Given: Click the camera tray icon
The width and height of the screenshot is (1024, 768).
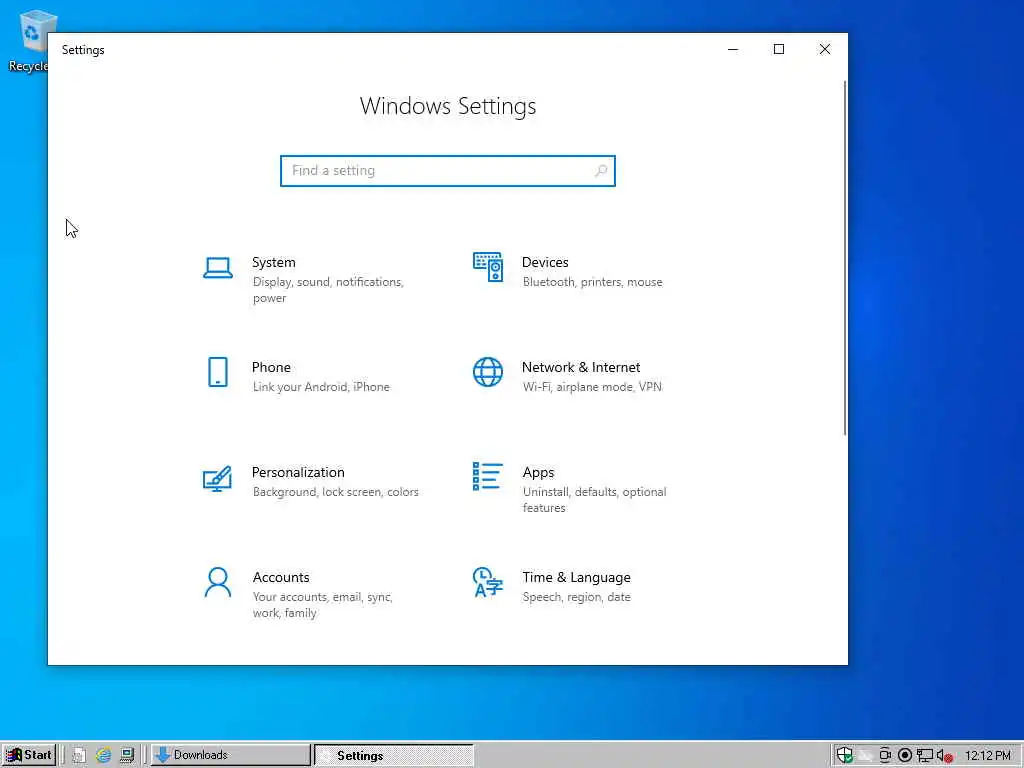Looking at the screenshot, I should (x=885, y=756).
